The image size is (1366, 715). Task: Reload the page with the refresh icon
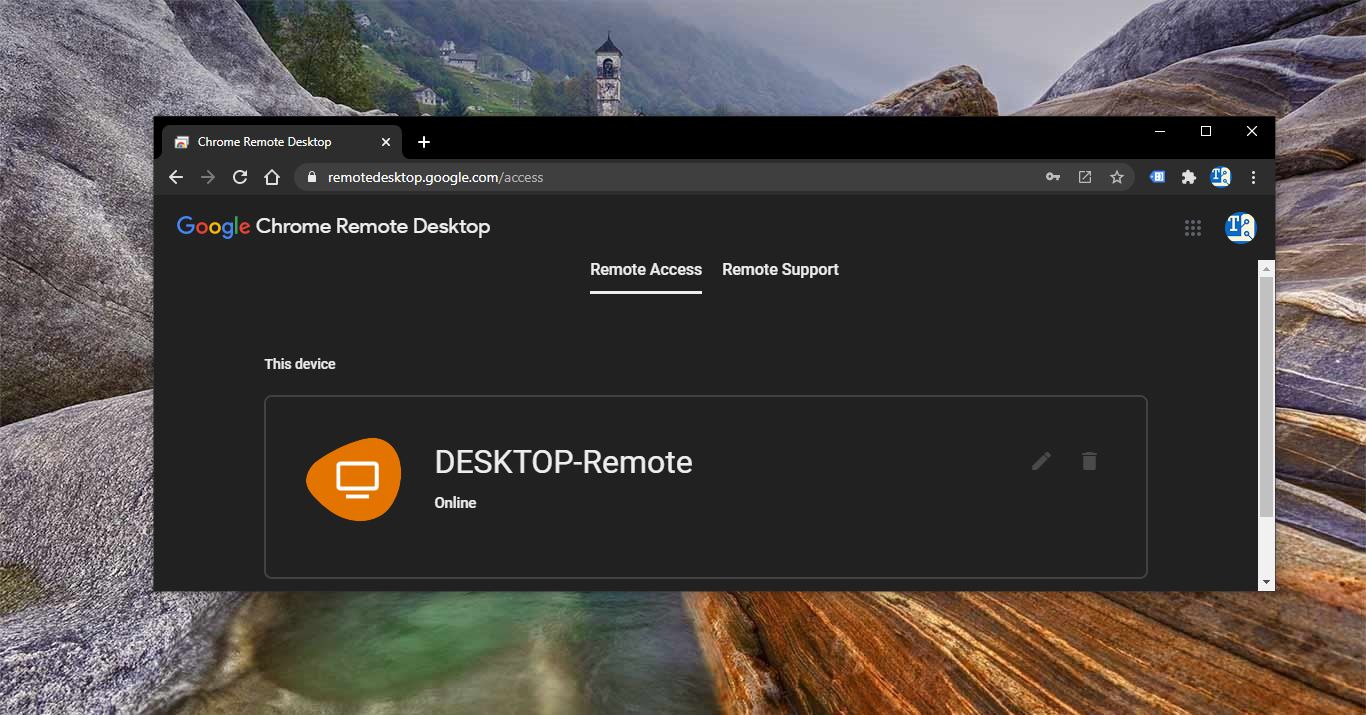240,177
